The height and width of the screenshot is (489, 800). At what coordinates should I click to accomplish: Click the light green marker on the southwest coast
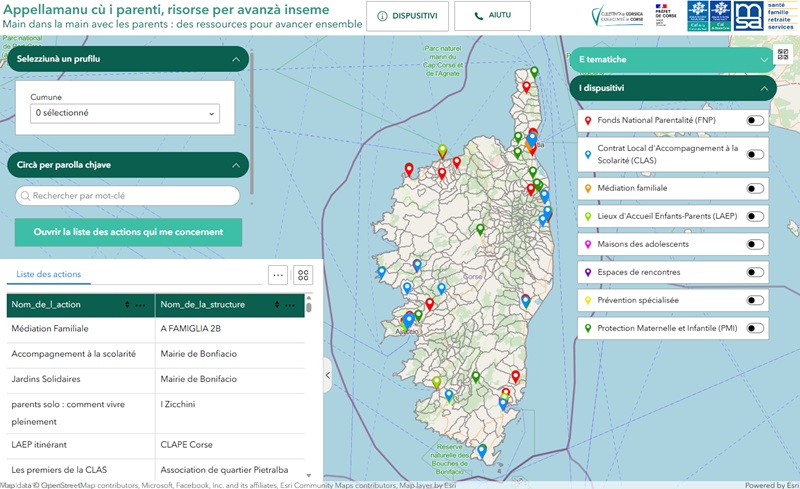[x=436, y=382]
